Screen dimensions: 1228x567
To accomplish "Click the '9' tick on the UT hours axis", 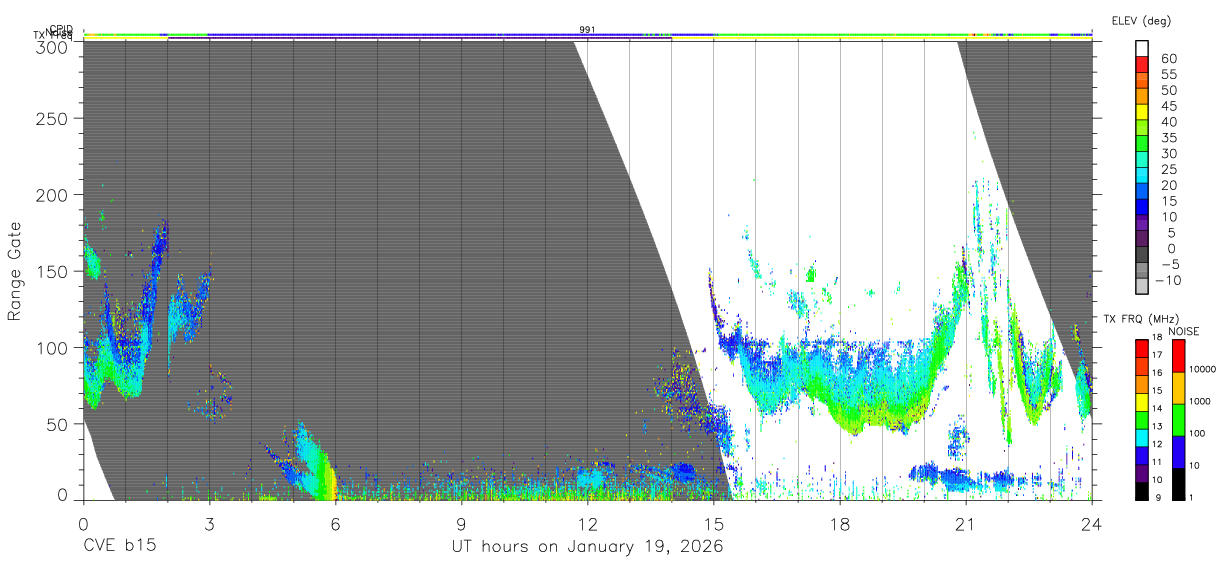I will pos(461,523).
